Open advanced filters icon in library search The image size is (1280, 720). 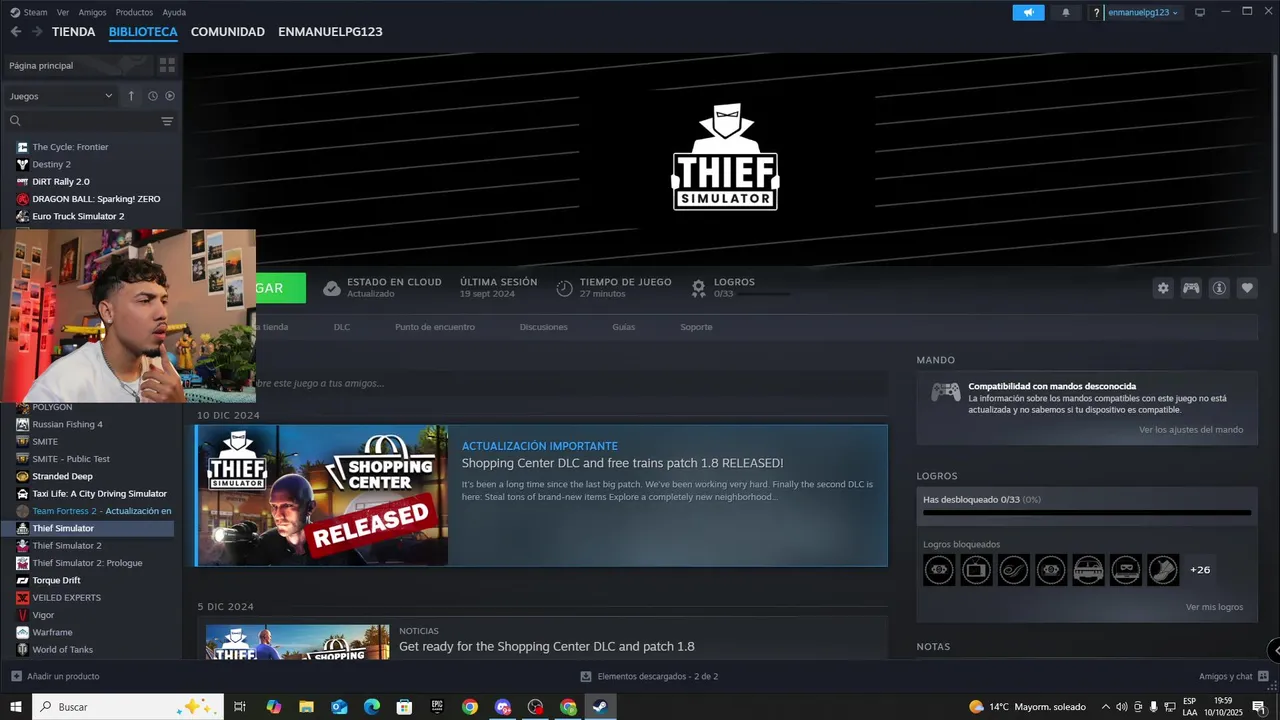(x=167, y=121)
